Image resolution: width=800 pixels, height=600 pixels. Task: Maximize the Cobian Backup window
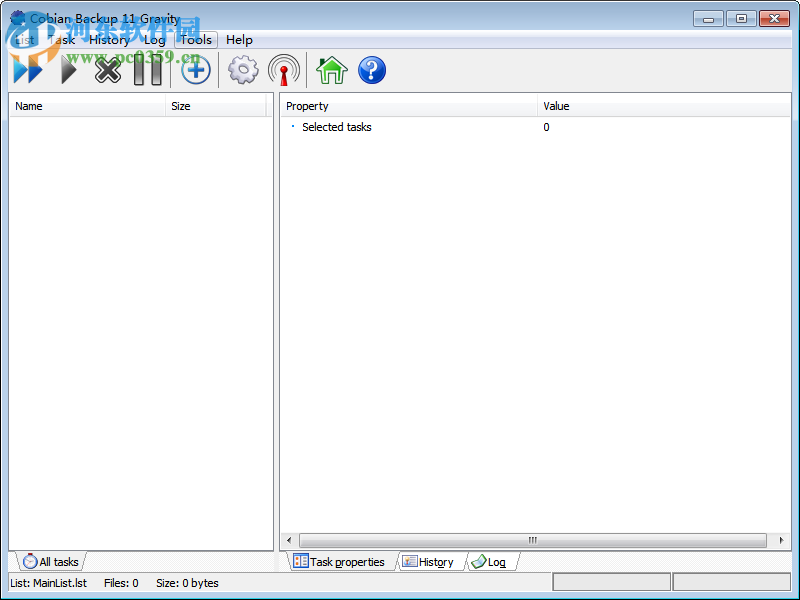click(741, 19)
